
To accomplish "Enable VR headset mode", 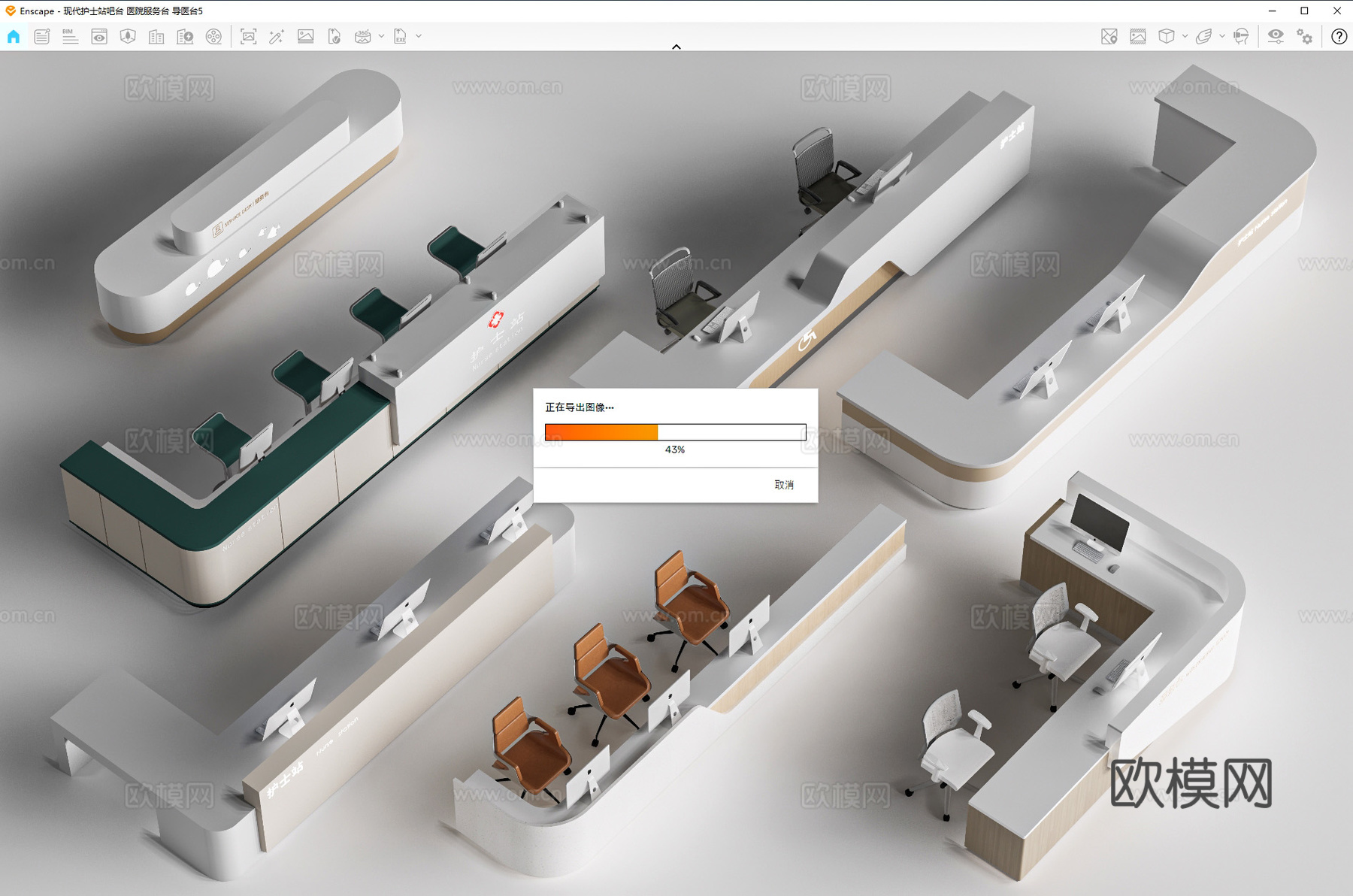I will (1241, 36).
